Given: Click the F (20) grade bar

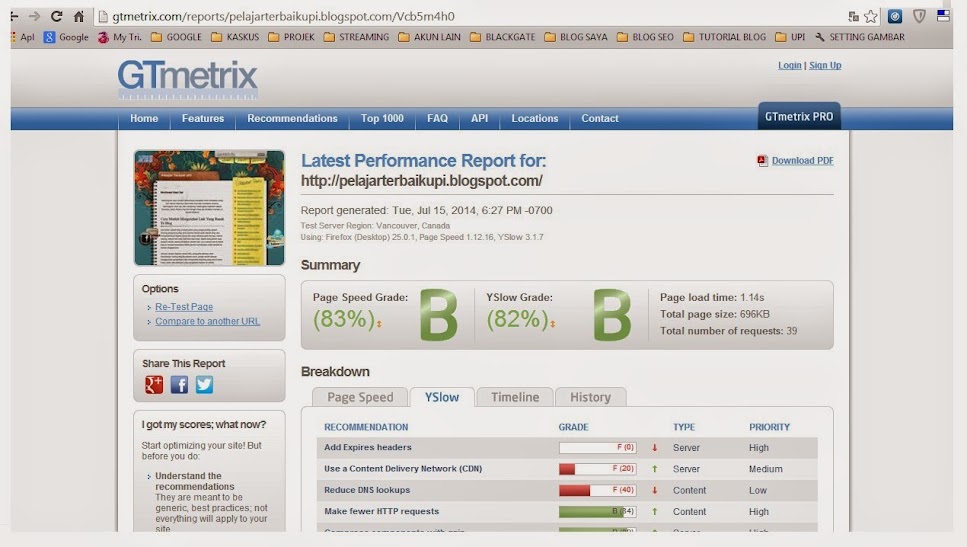Looking at the screenshot, I should pos(597,469).
